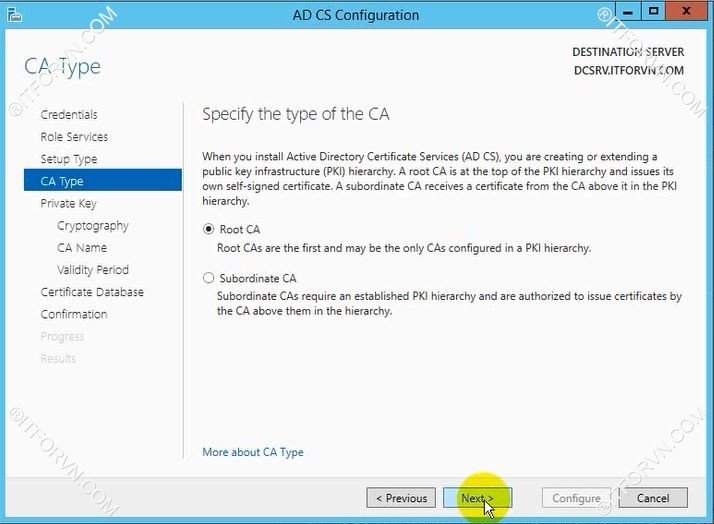Open the Role Services step

pos(74,137)
